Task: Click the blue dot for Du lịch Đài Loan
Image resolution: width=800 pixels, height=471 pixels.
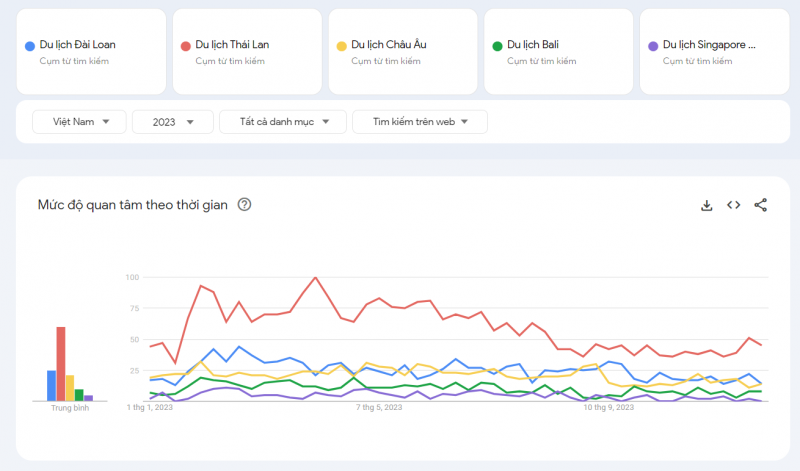Action: (30, 45)
